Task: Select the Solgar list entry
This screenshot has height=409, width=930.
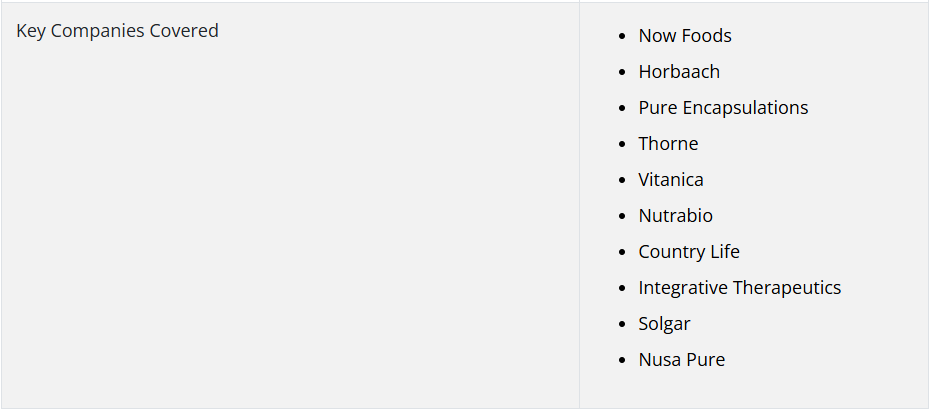Action: (664, 324)
